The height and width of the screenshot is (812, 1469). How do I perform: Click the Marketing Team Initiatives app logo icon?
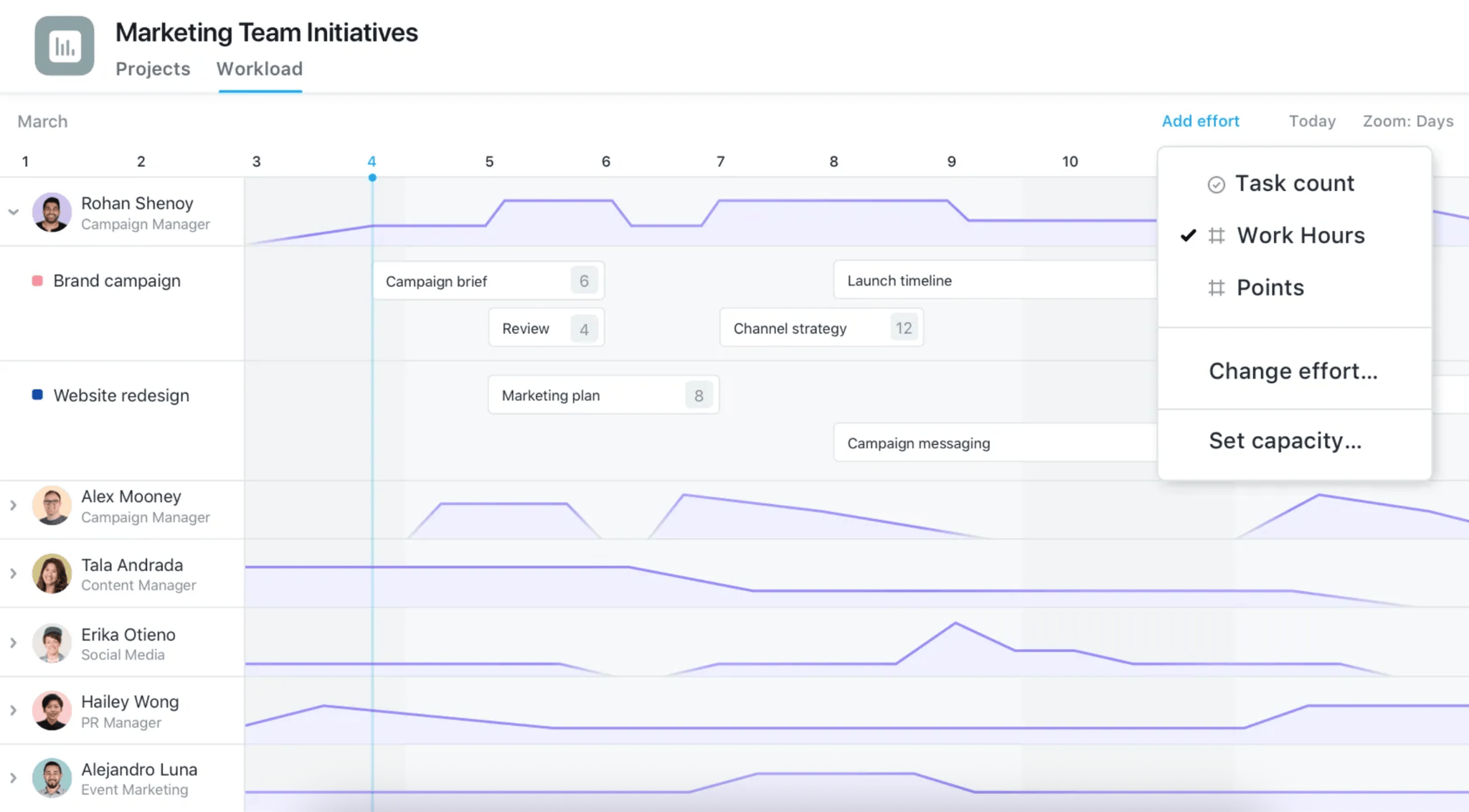pyautogui.click(x=64, y=45)
